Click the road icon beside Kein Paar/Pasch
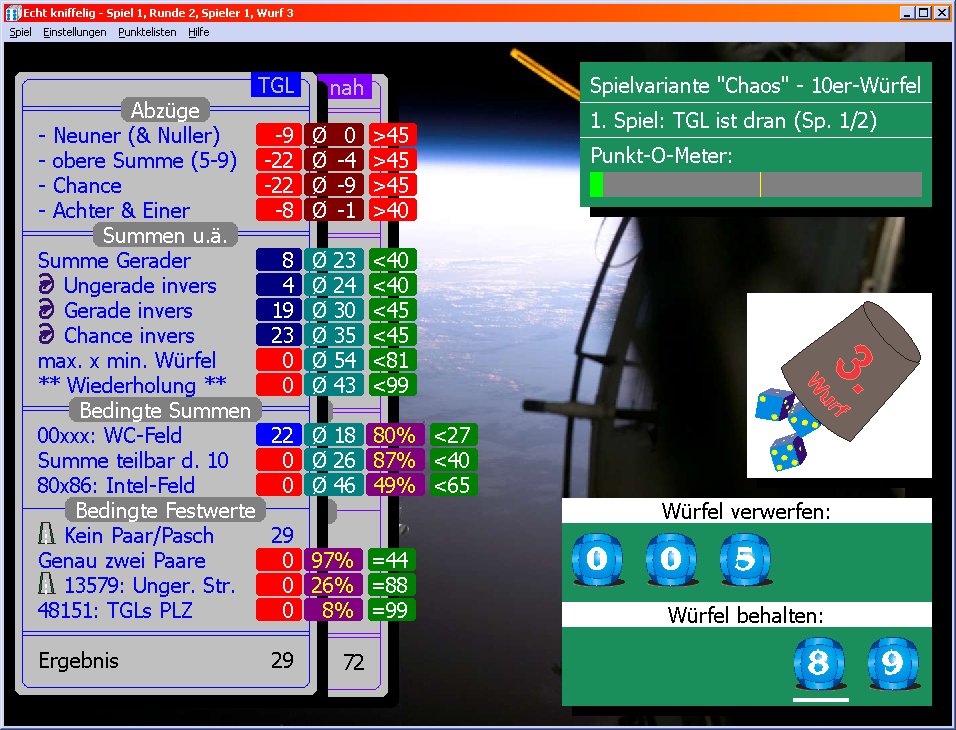Screen dimensions: 956x730 click(x=46, y=535)
